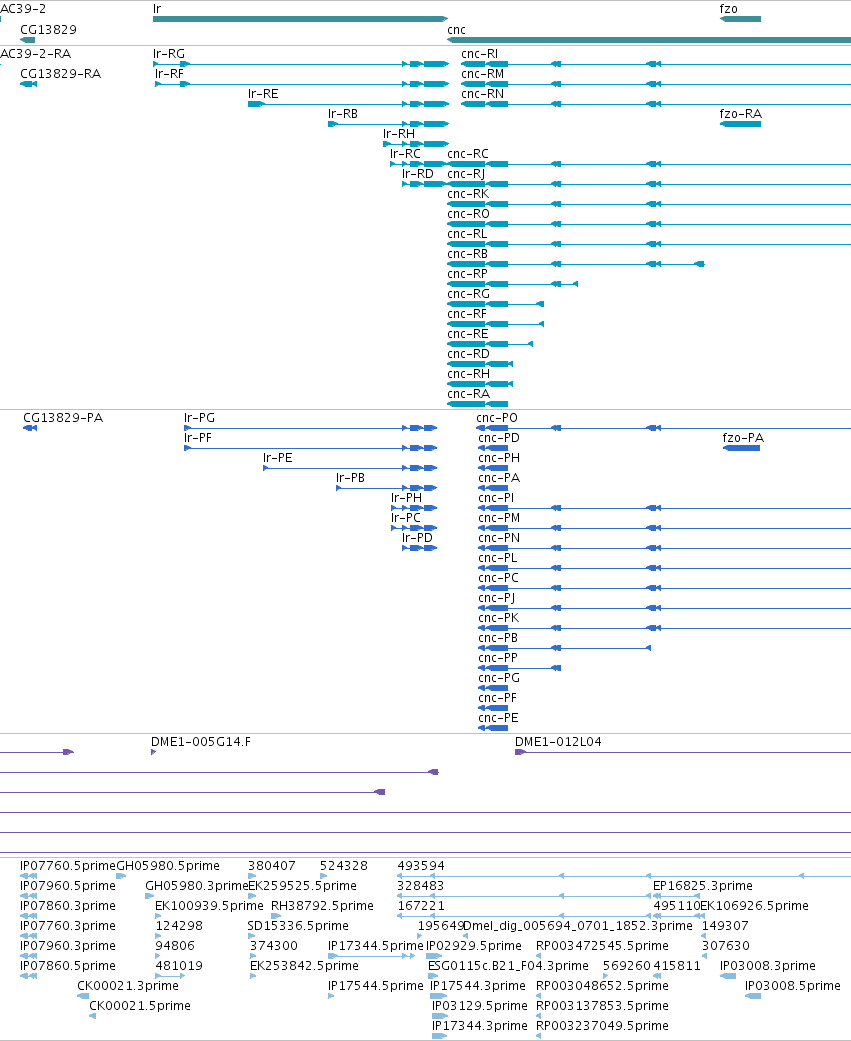The image size is (851, 1041).
Task: Click the lr gene bar
Action: [x=301, y=19]
